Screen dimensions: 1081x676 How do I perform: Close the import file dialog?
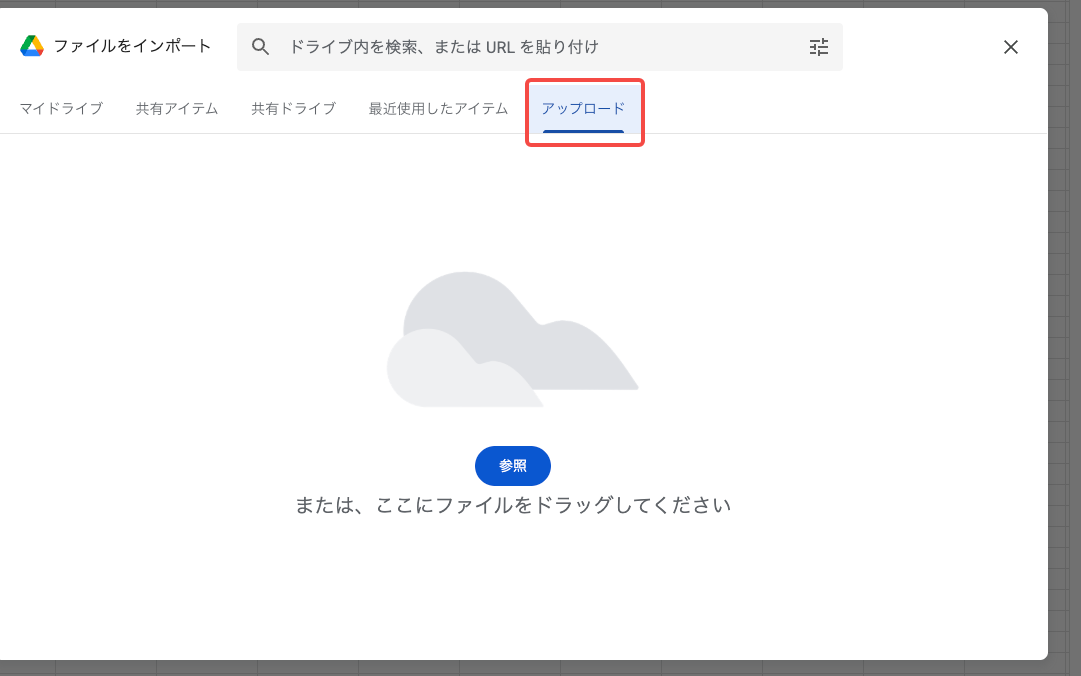[x=1010, y=47]
